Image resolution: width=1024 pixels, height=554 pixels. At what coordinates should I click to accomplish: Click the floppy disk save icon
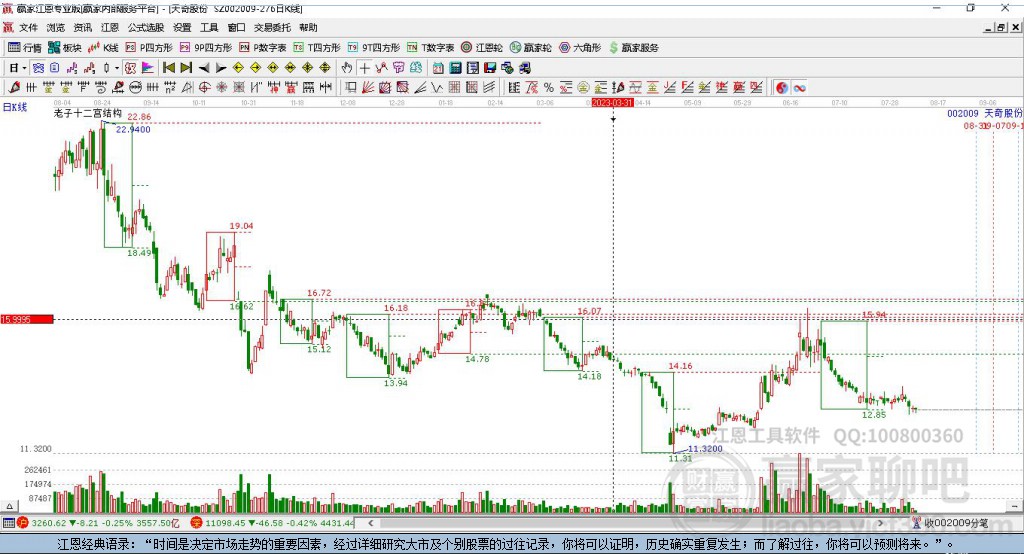pos(490,68)
